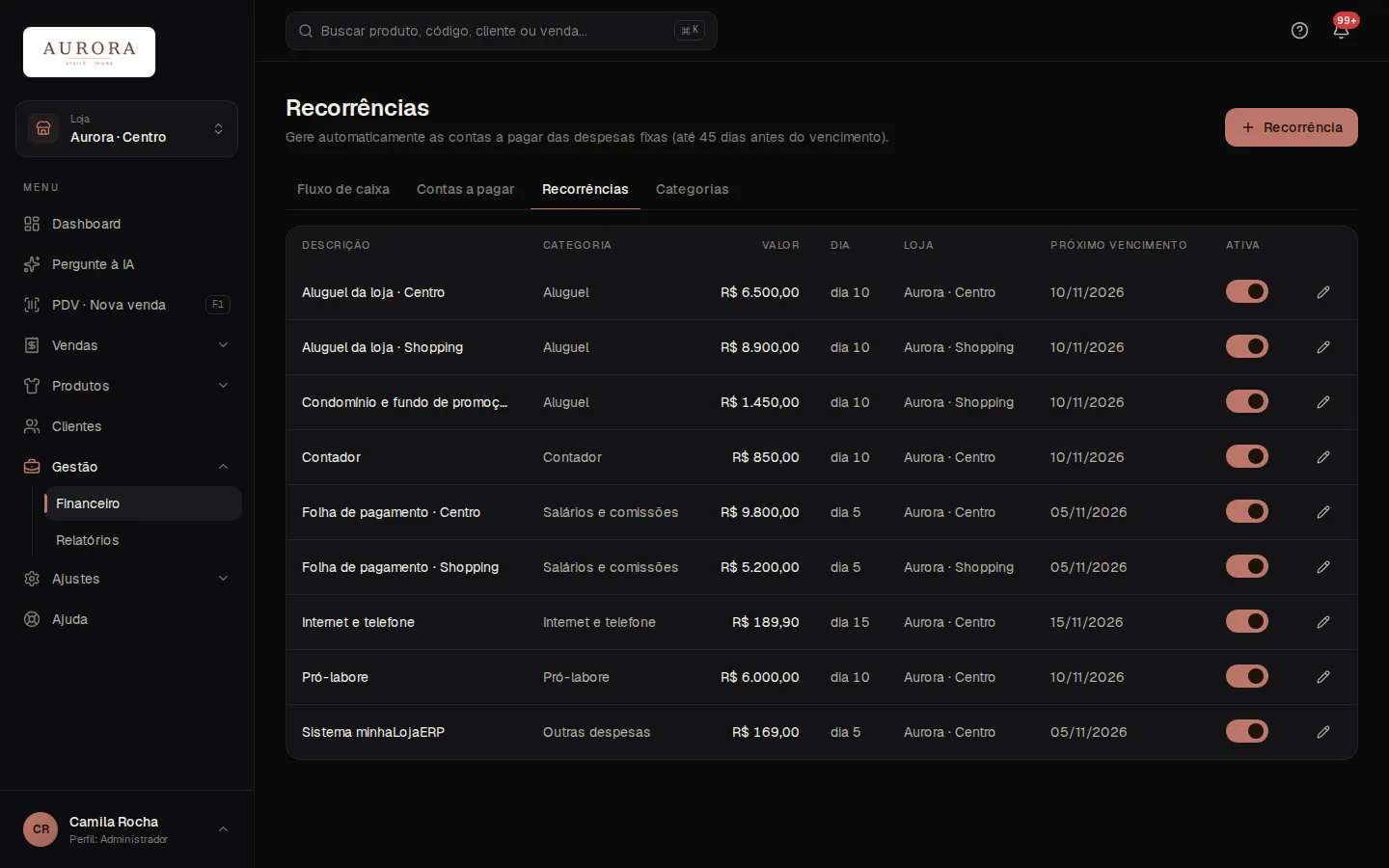
Task: Toggle the Pró-labore active switch
Action: tap(1247, 676)
